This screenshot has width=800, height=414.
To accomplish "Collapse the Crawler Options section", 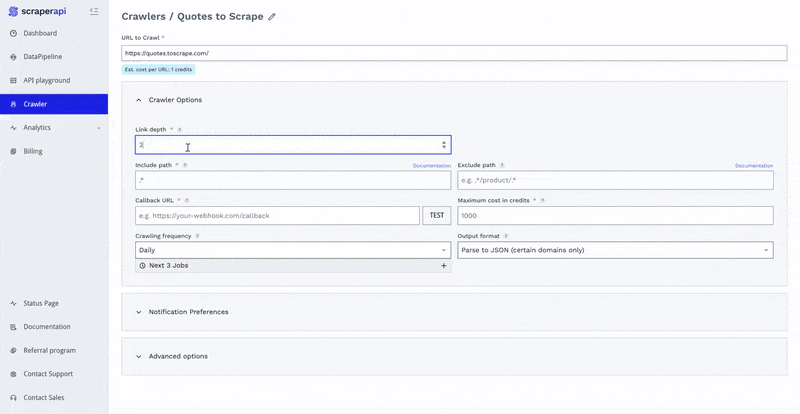I will [139, 100].
